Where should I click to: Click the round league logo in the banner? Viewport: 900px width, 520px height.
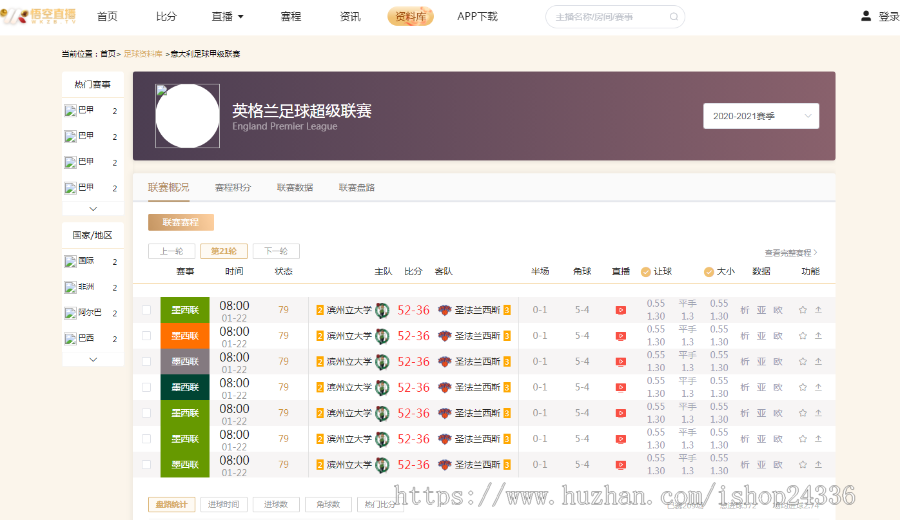(x=187, y=116)
